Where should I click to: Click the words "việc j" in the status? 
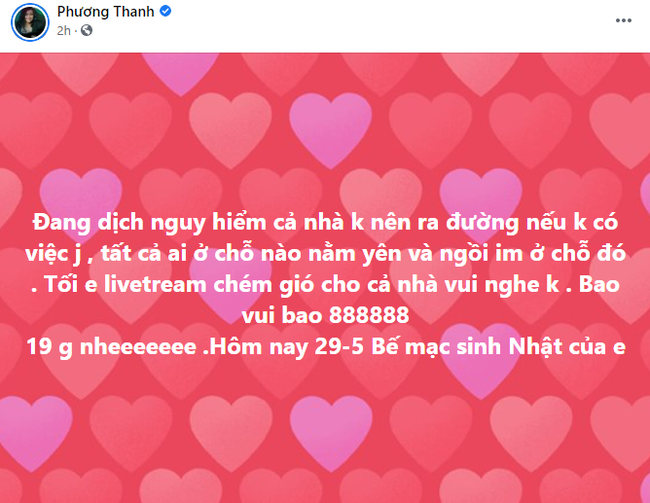pos(53,254)
